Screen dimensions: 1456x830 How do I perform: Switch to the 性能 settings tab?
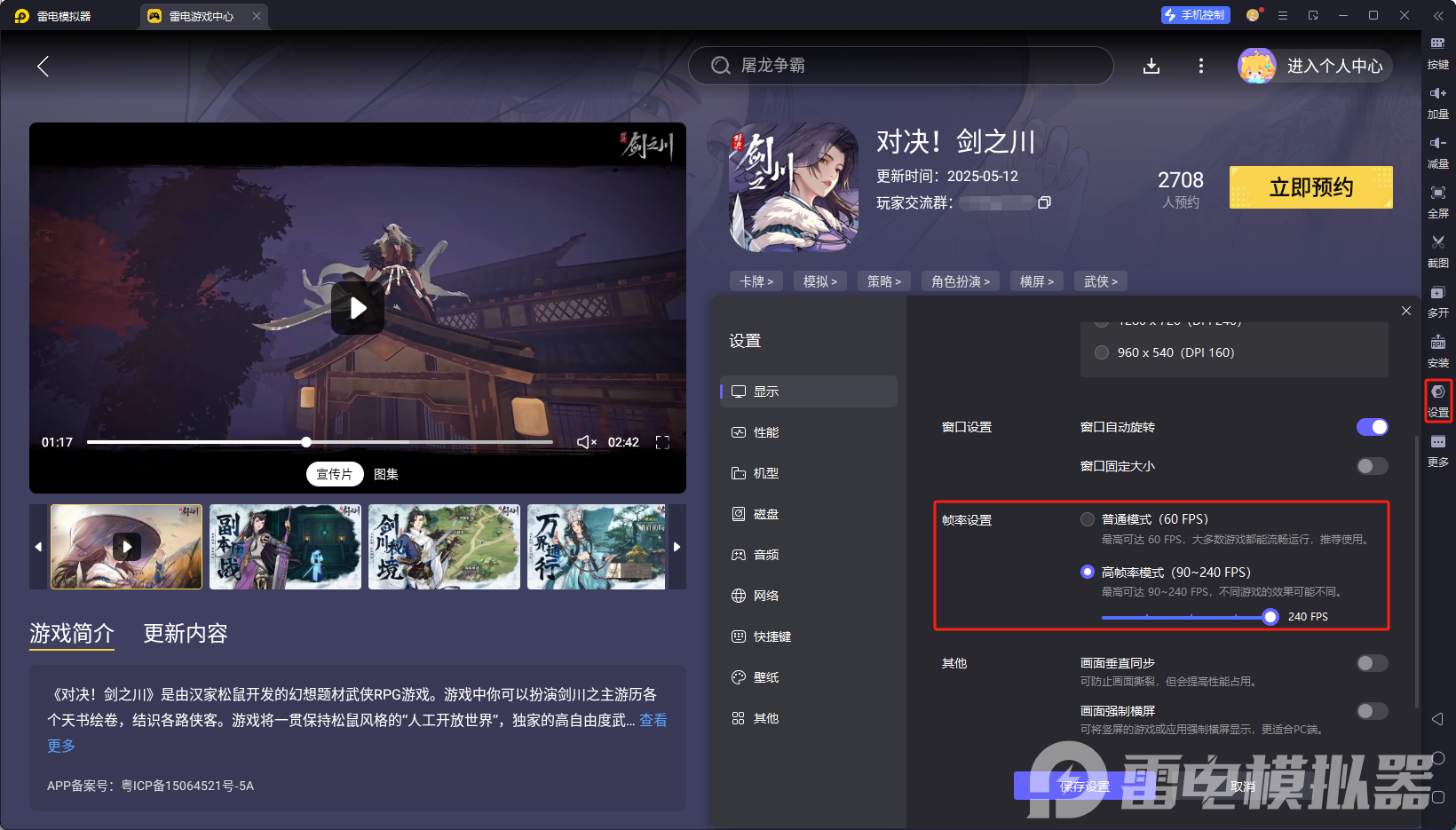pyautogui.click(x=765, y=432)
